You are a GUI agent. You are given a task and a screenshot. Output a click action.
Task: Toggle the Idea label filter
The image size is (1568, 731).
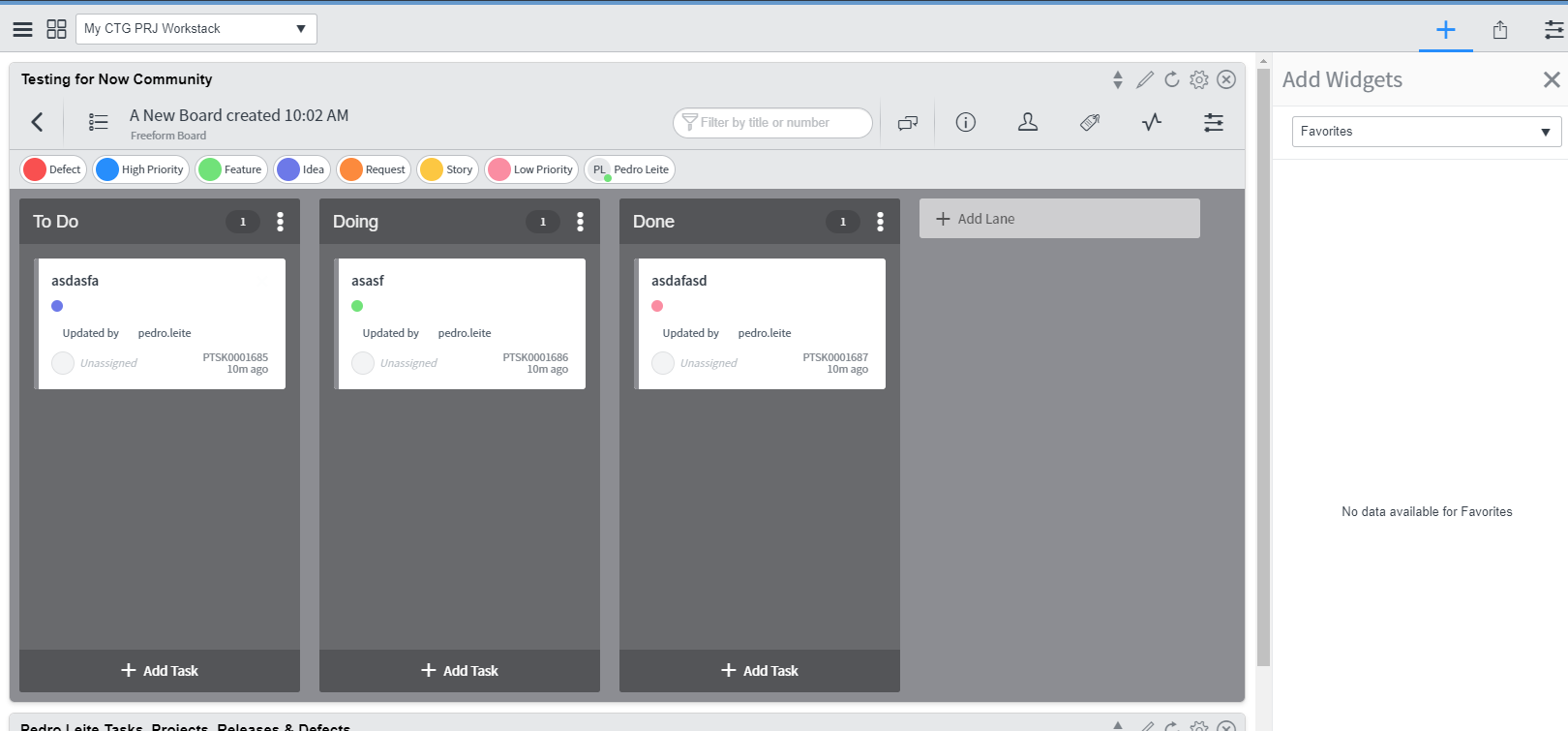pyautogui.click(x=302, y=169)
